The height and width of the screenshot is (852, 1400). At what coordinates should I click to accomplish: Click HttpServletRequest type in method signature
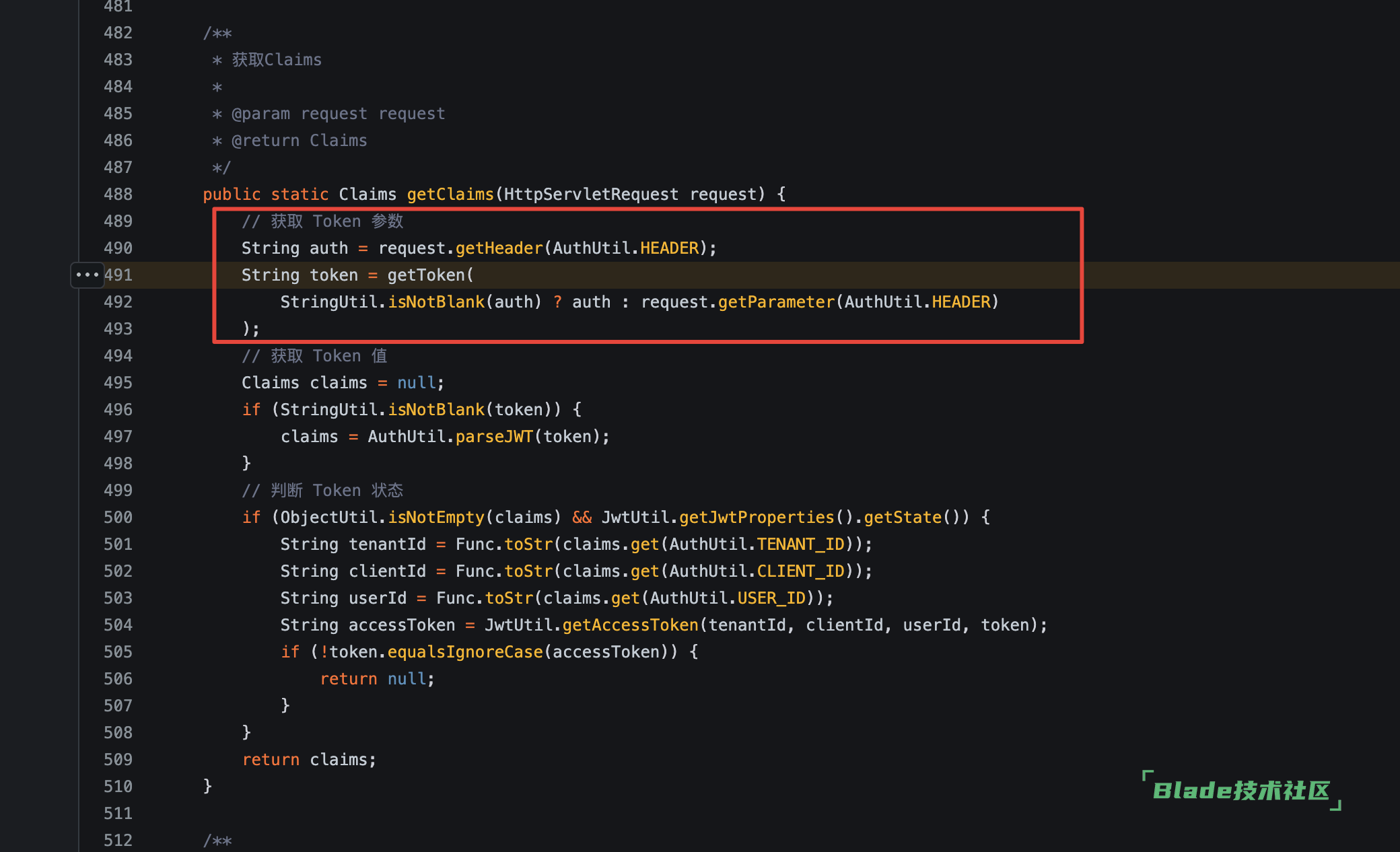[591, 194]
